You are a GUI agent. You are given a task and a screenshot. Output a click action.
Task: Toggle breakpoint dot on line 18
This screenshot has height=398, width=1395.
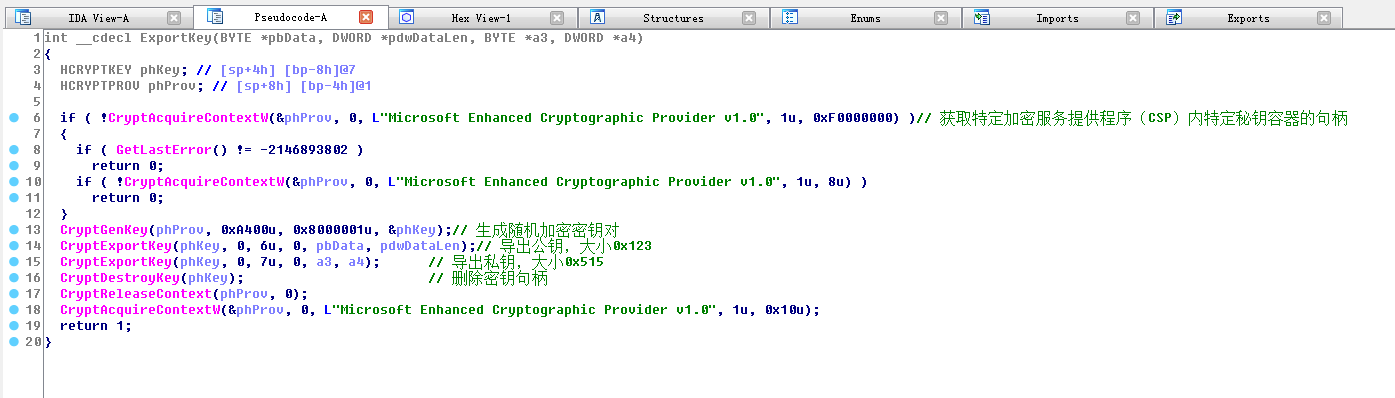[13, 310]
